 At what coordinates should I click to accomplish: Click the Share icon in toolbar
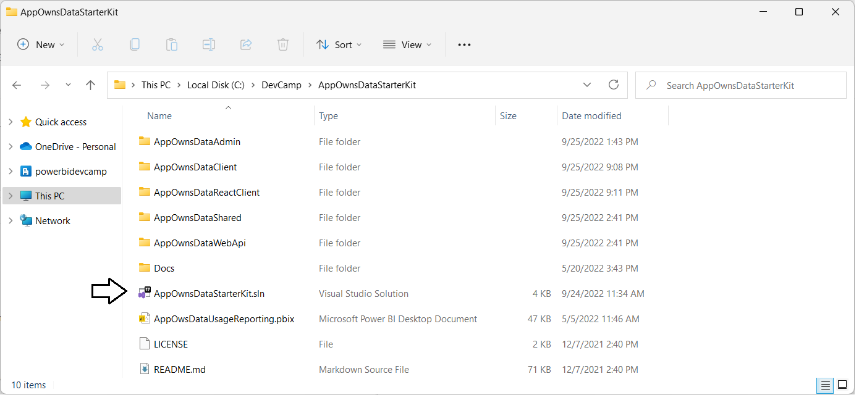(x=246, y=45)
